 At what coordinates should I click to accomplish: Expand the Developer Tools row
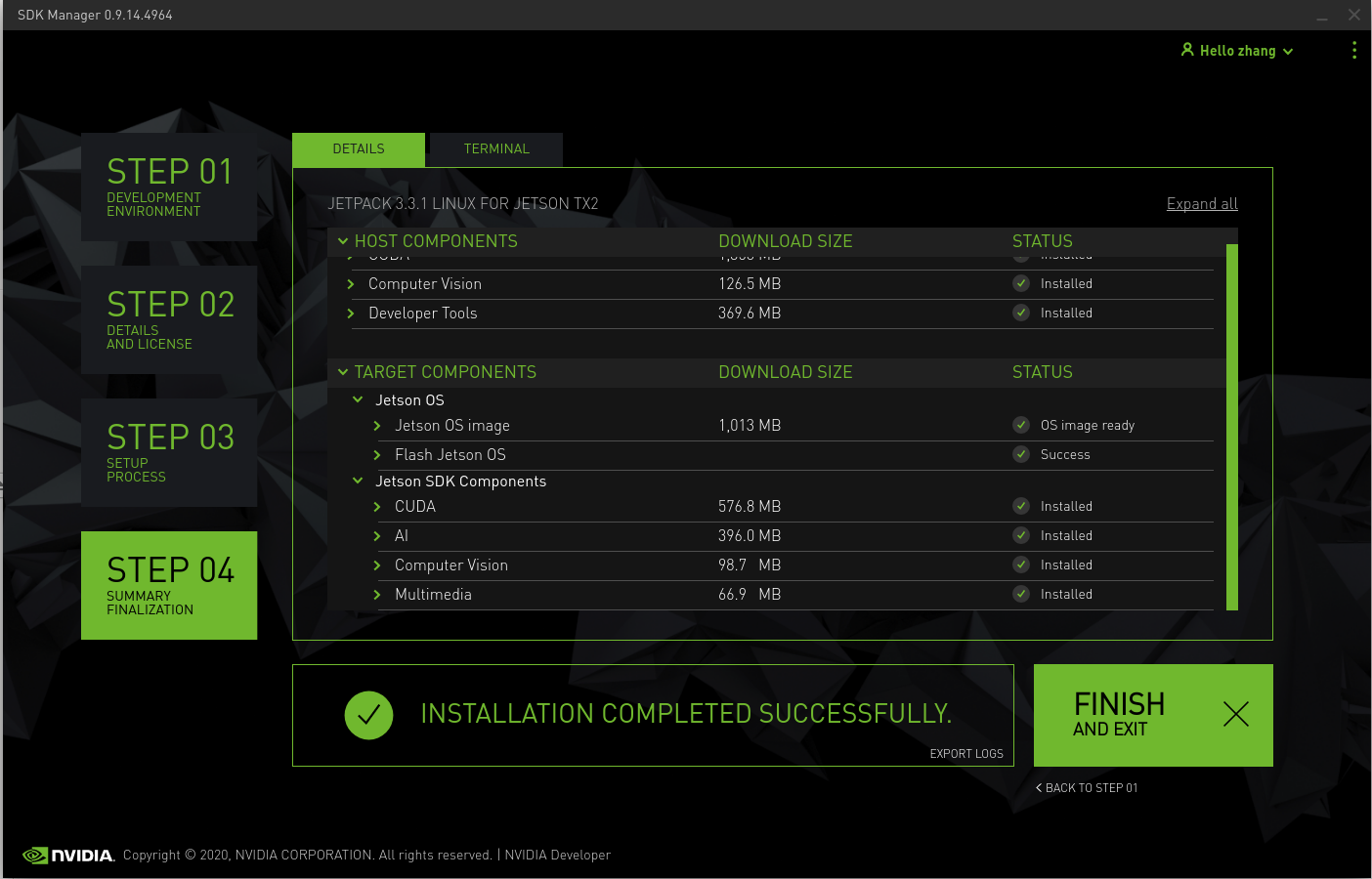(x=351, y=314)
